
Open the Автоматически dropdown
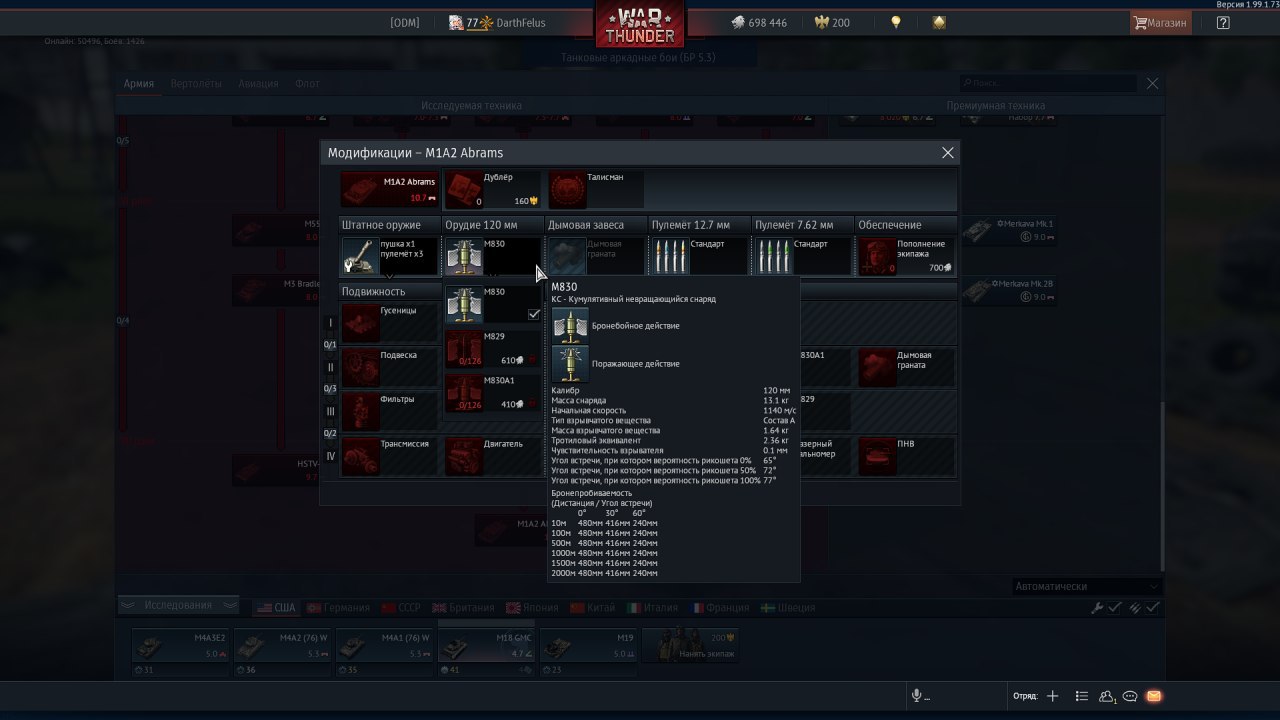click(1086, 586)
